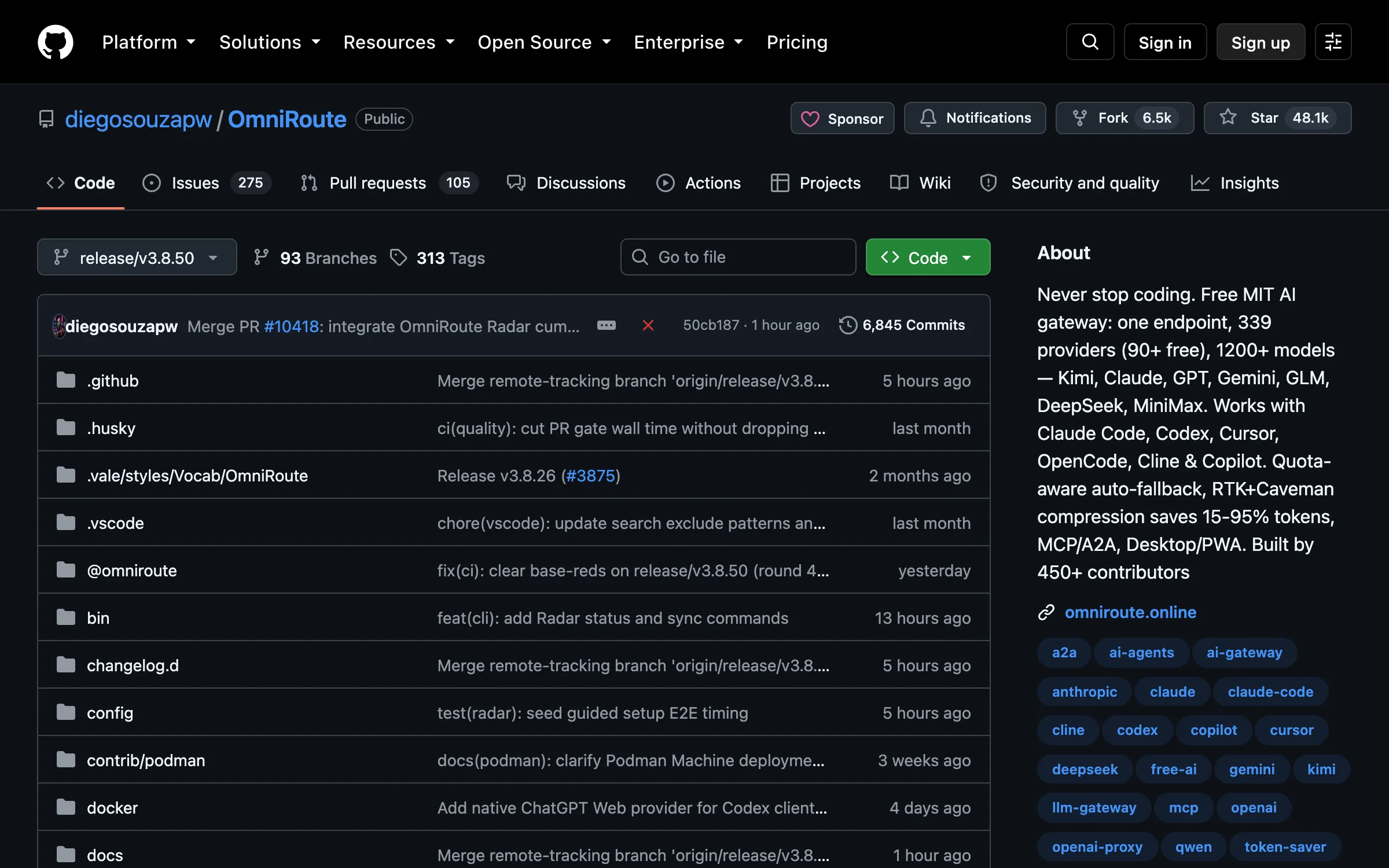Open the changelog.d folder
1389x868 pixels.
(133, 665)
